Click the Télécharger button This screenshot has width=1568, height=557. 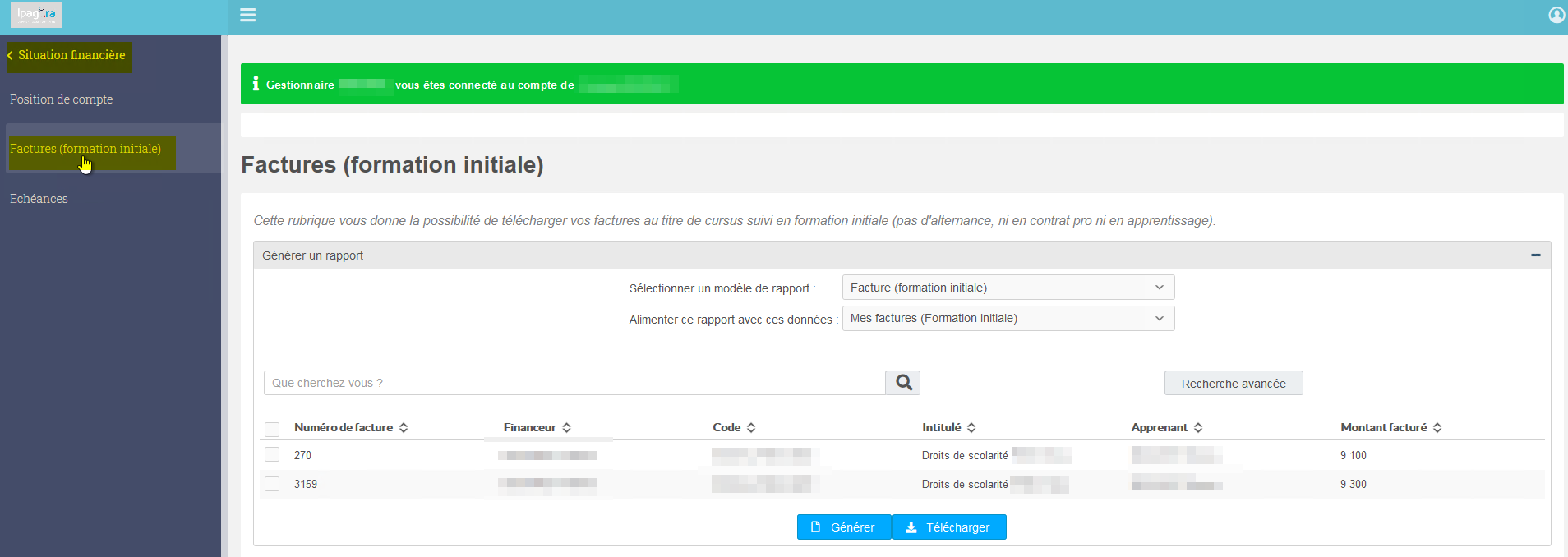[x=949, y=527]
